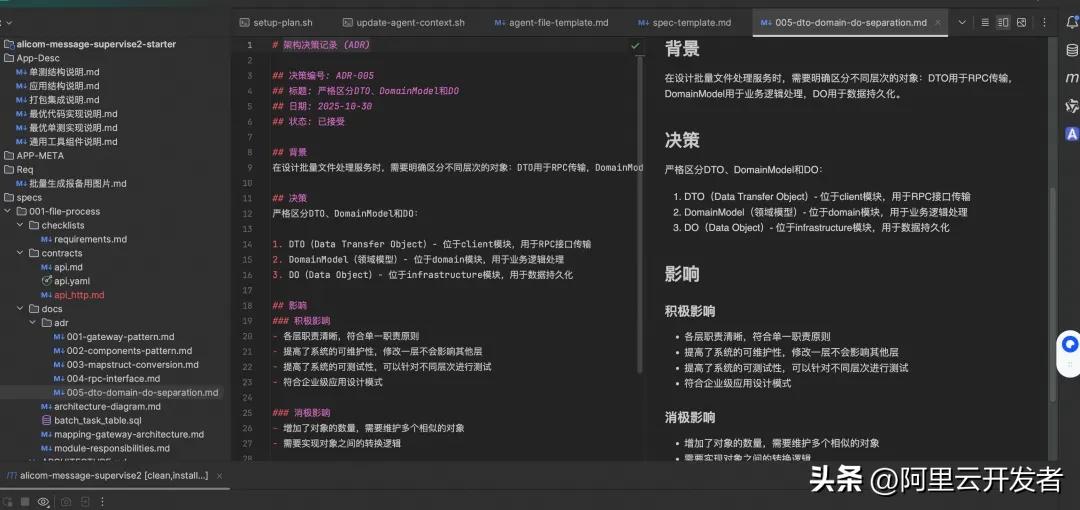This screenshot has width=1080, height=510.
Task: Collapse the contracts folder
Action: tap(21, 253)
